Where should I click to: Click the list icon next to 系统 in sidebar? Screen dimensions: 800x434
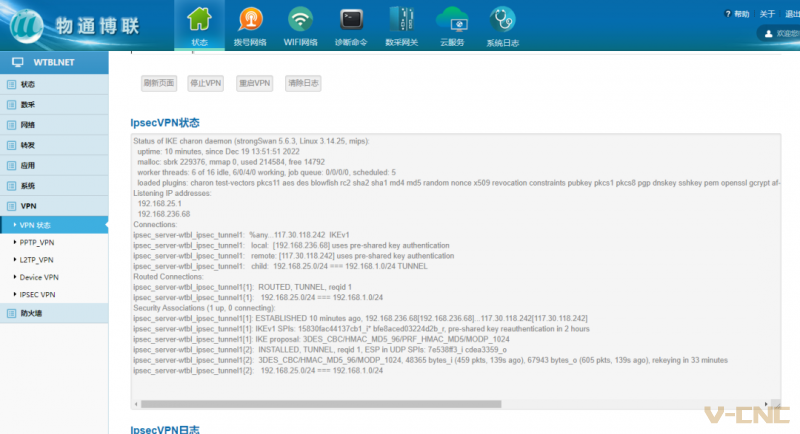tap(11, 186)
